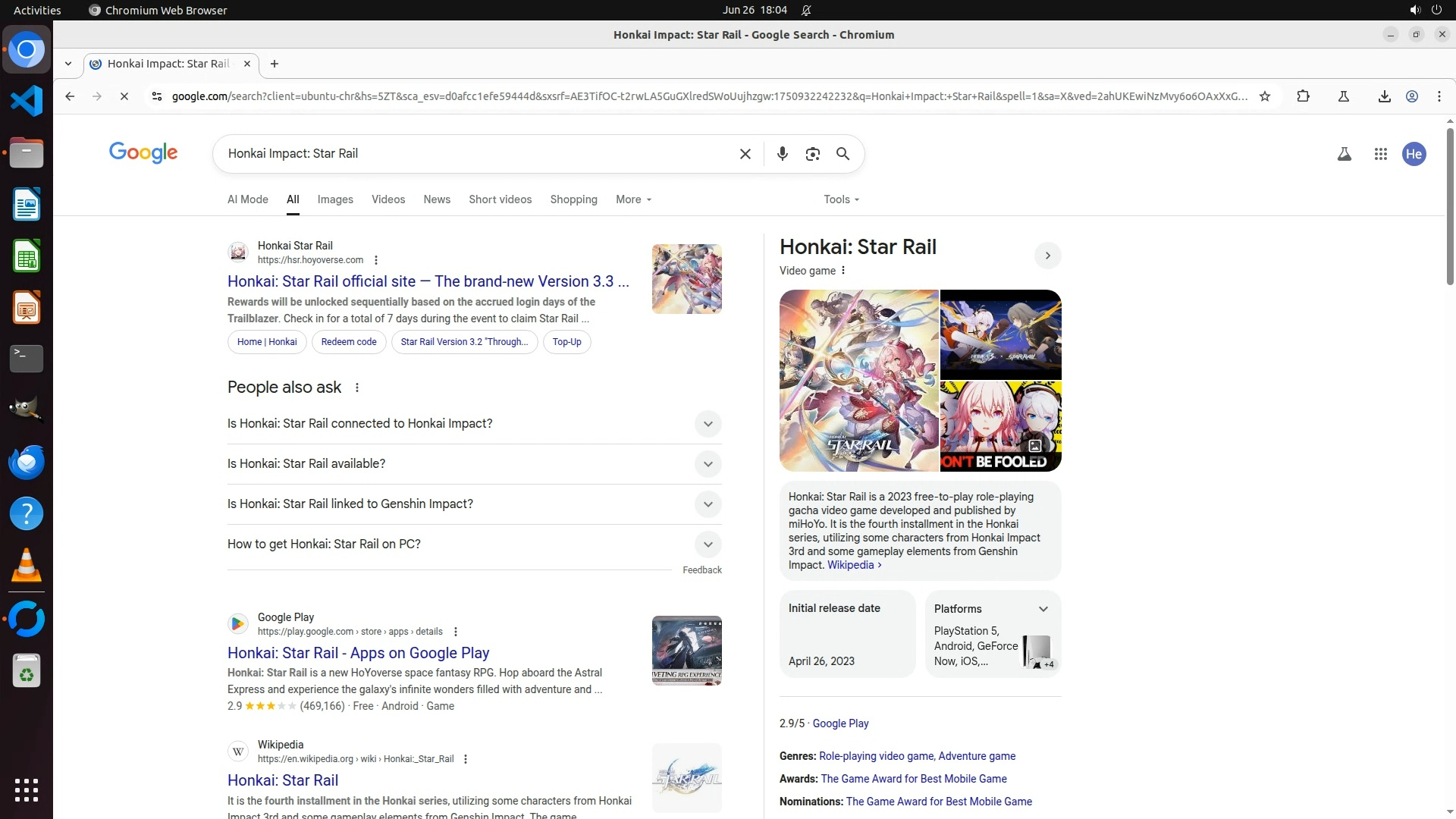Open Search Labs flask icon
The height and width of the screenshot is (819, 1456).
[x=1344, y=154]
